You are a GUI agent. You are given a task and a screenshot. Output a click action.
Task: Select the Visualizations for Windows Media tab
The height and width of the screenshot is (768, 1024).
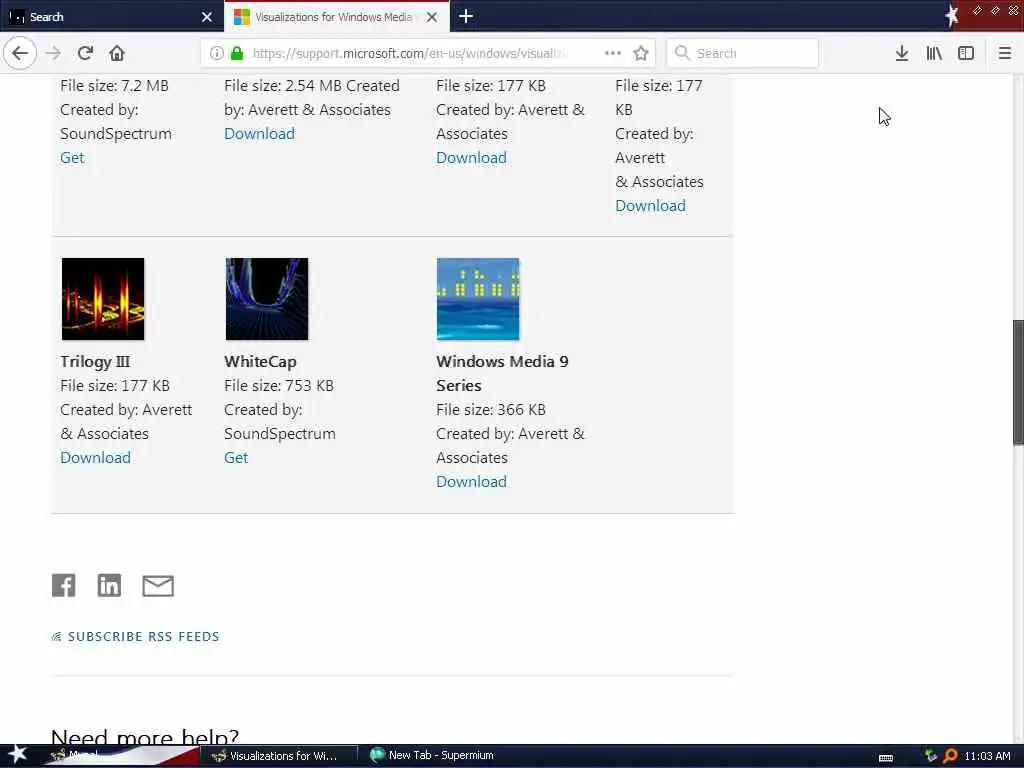(x=337, y=16)
